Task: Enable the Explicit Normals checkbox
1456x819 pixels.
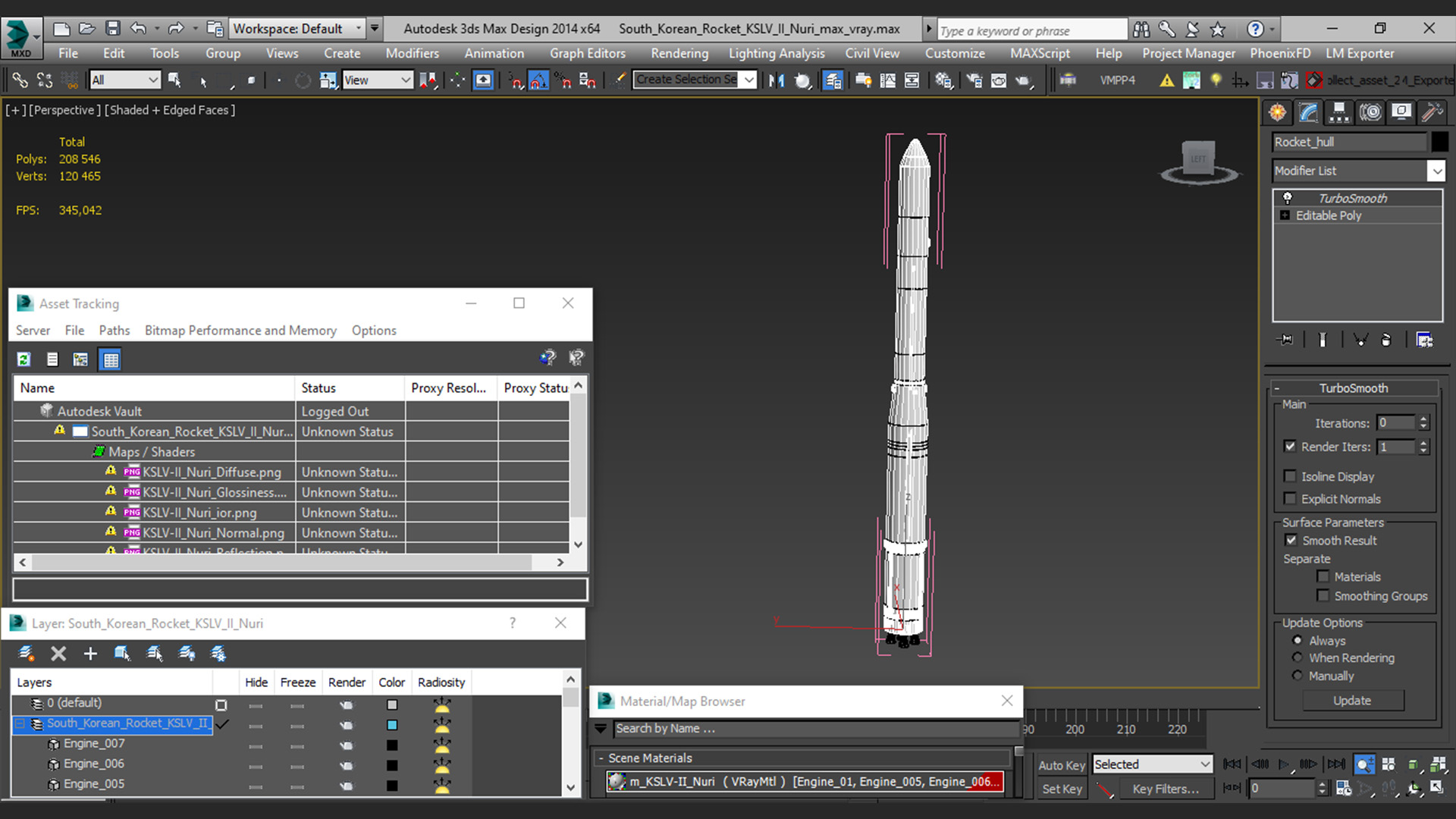Action: [1290, 498]
